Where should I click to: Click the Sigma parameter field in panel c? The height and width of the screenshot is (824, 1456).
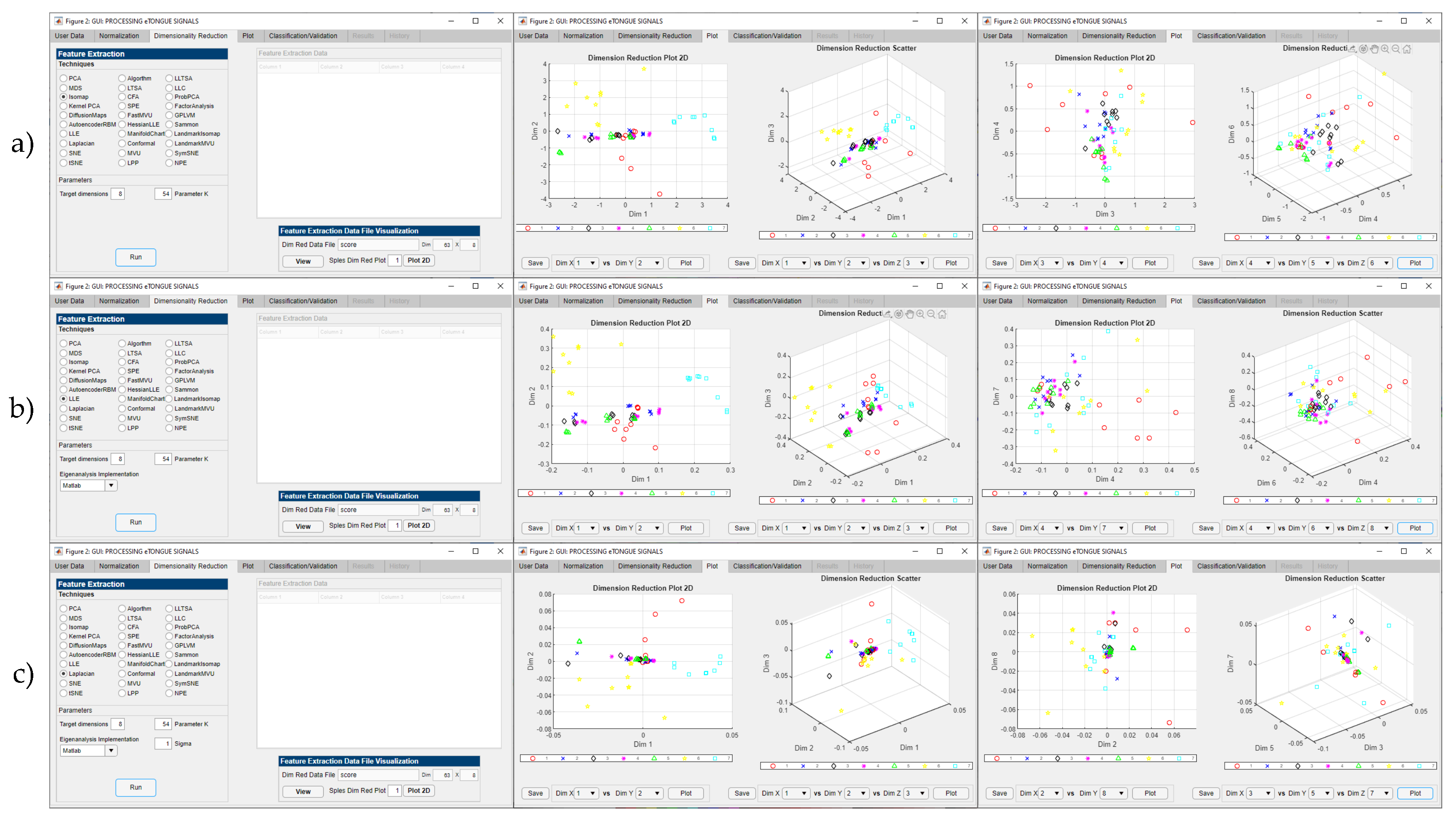click(x=163, y=744)
